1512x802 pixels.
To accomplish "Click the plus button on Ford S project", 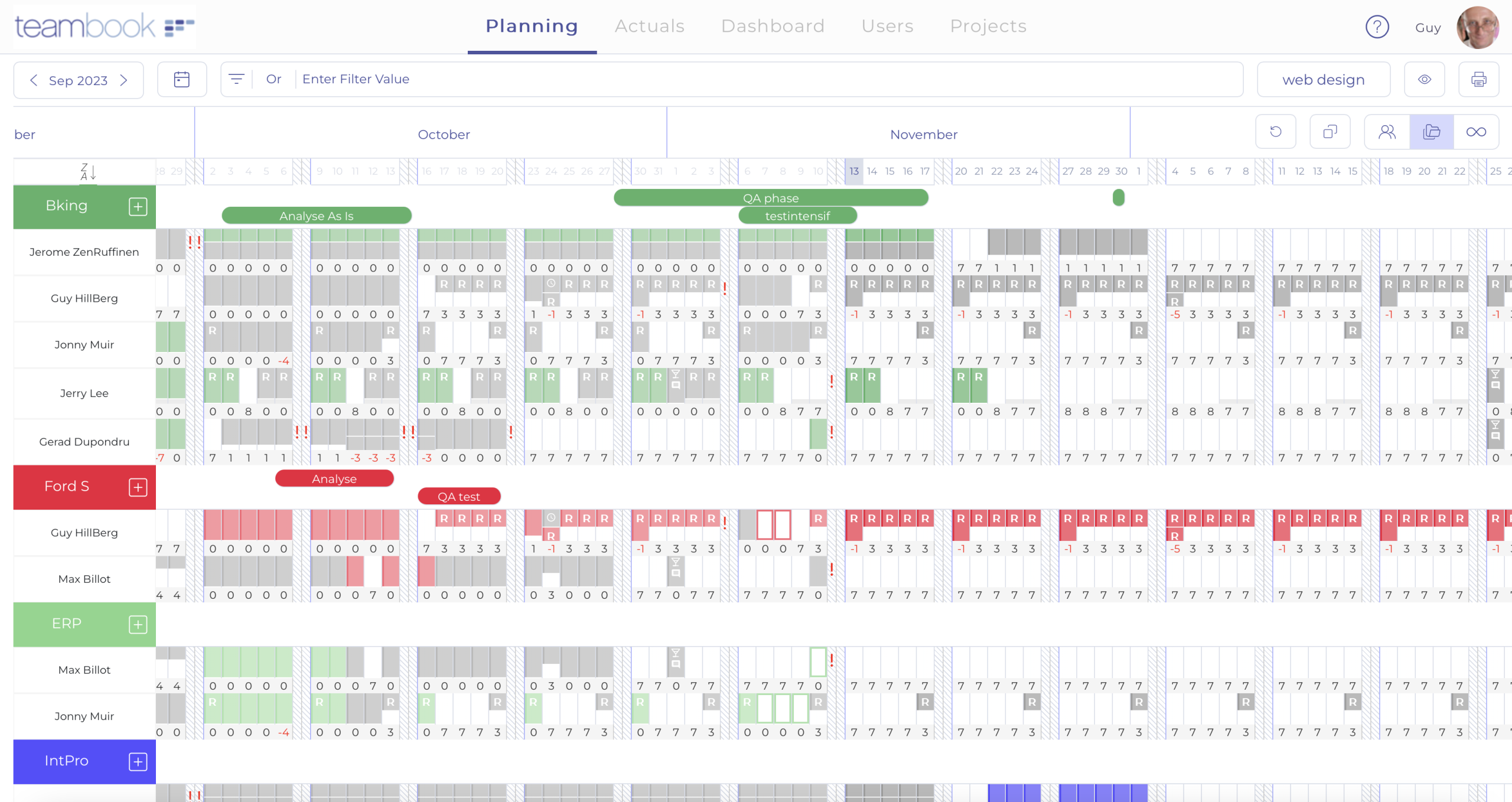I will [x=138, y=487].
